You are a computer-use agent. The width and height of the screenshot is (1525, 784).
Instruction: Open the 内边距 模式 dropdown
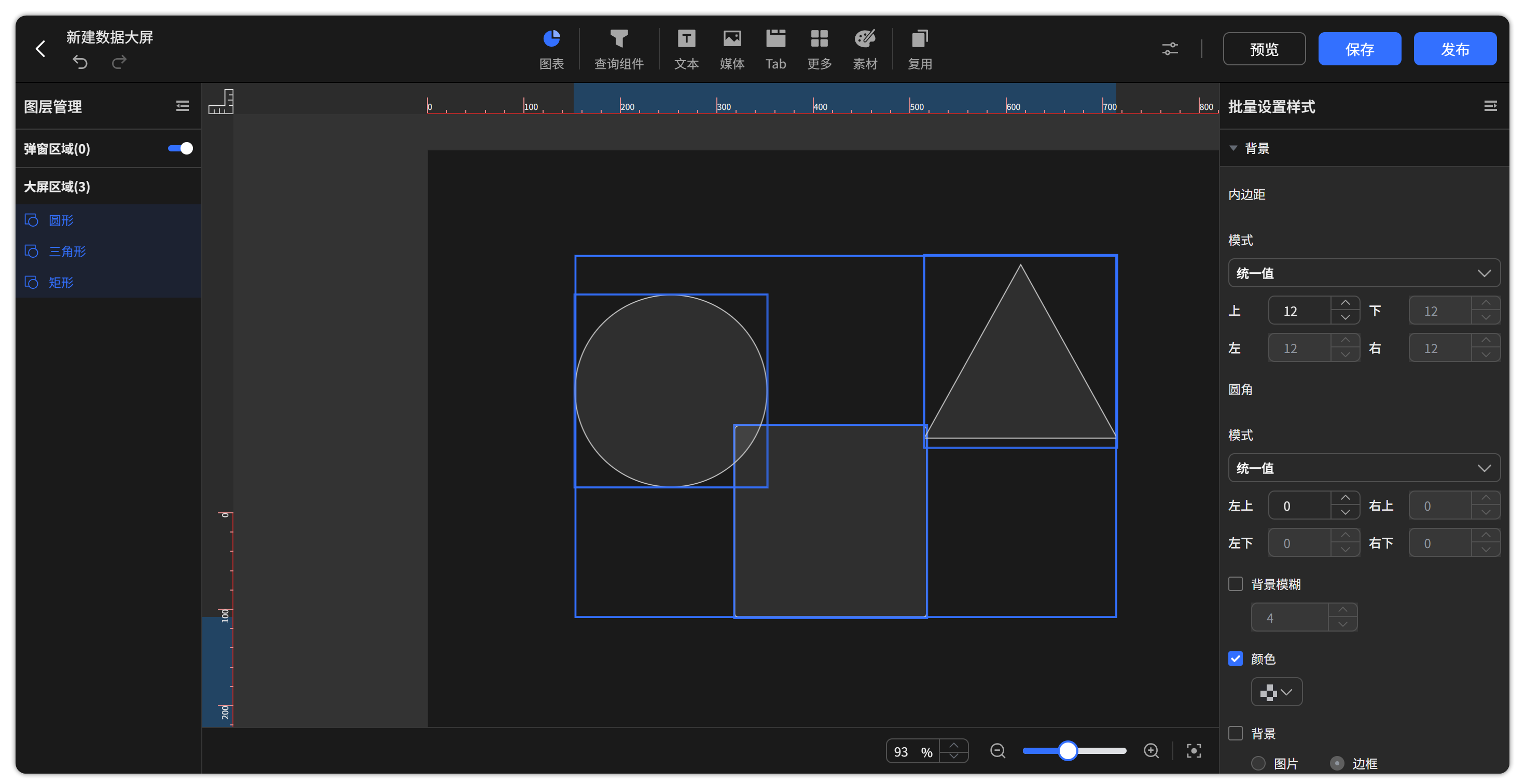click(x=1364, y=273)
